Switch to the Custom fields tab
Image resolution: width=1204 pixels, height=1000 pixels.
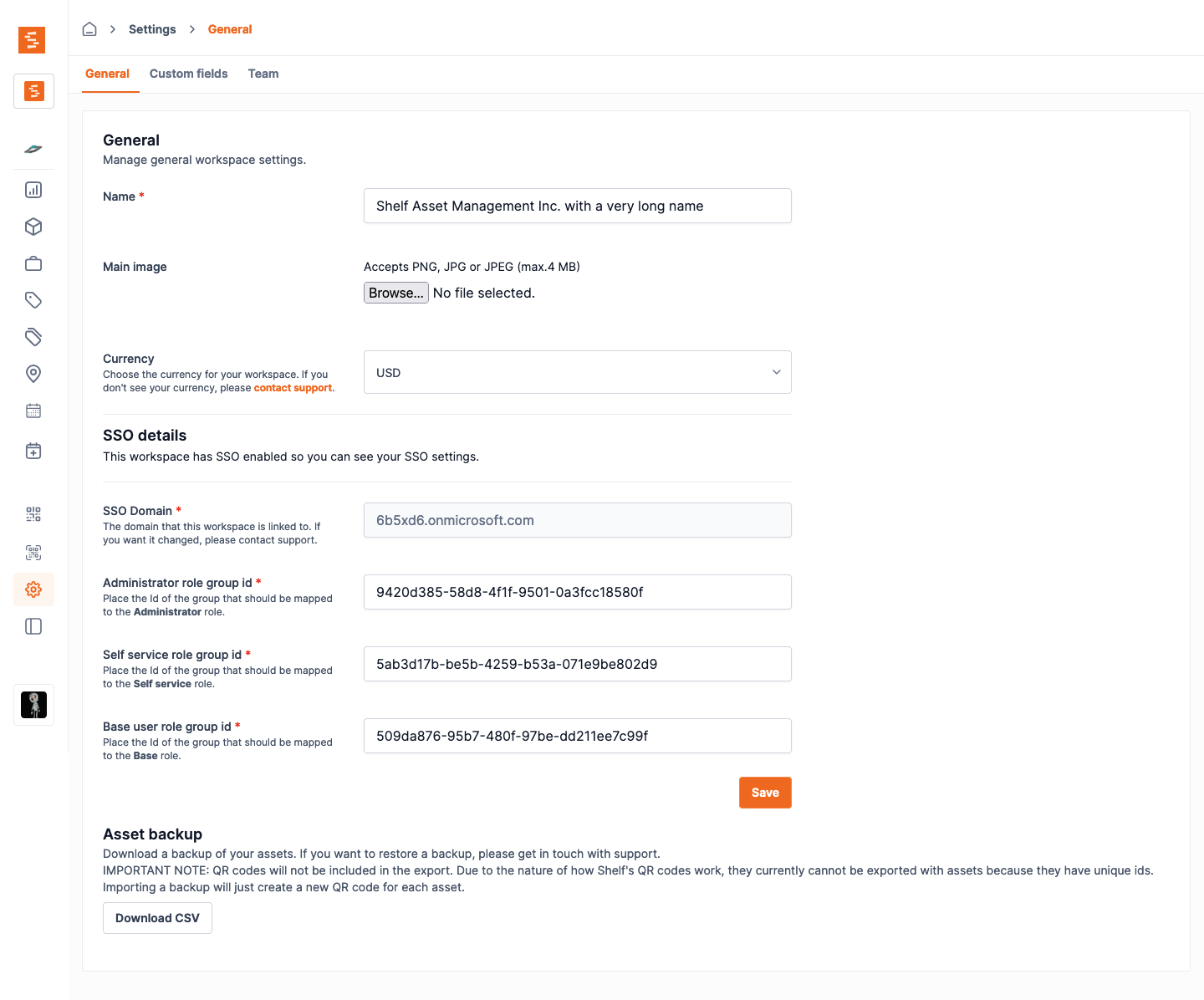pyautogui.click(x=188, y=74)
